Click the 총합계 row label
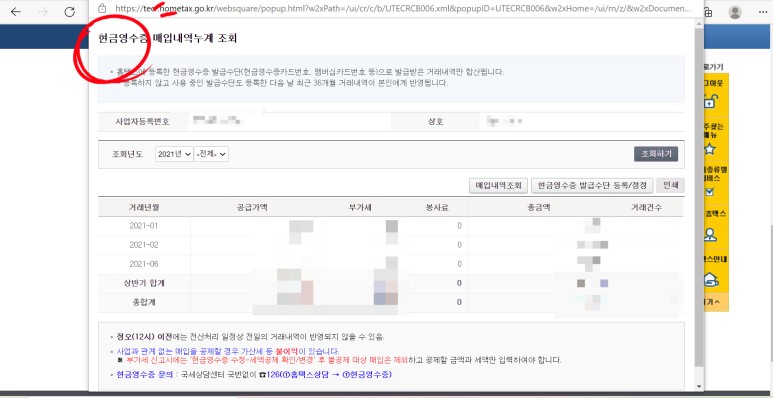773x398 pixels. (144, 302)
